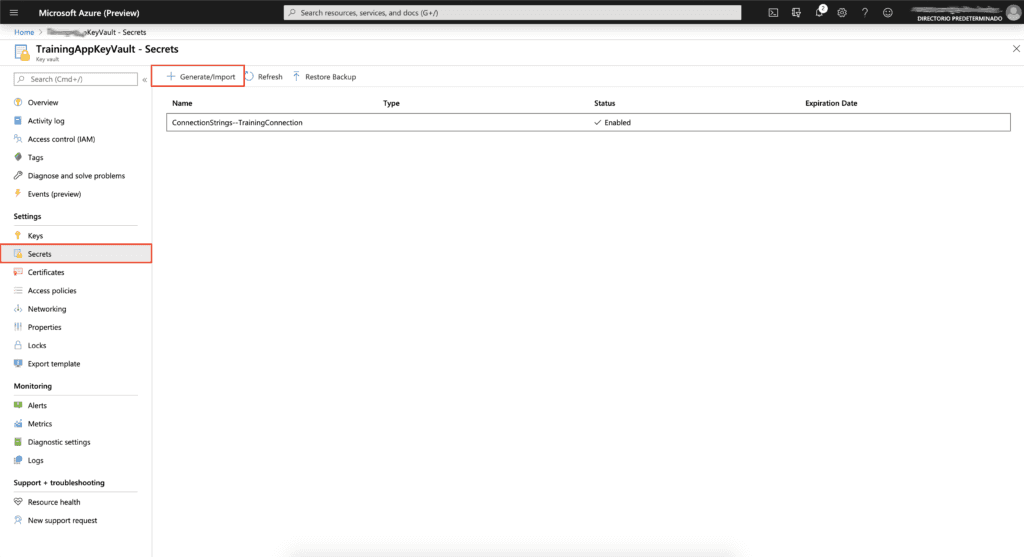Click the Expiration Date column header
Viewport: 1024px width, 557px height.
point(831,103)
